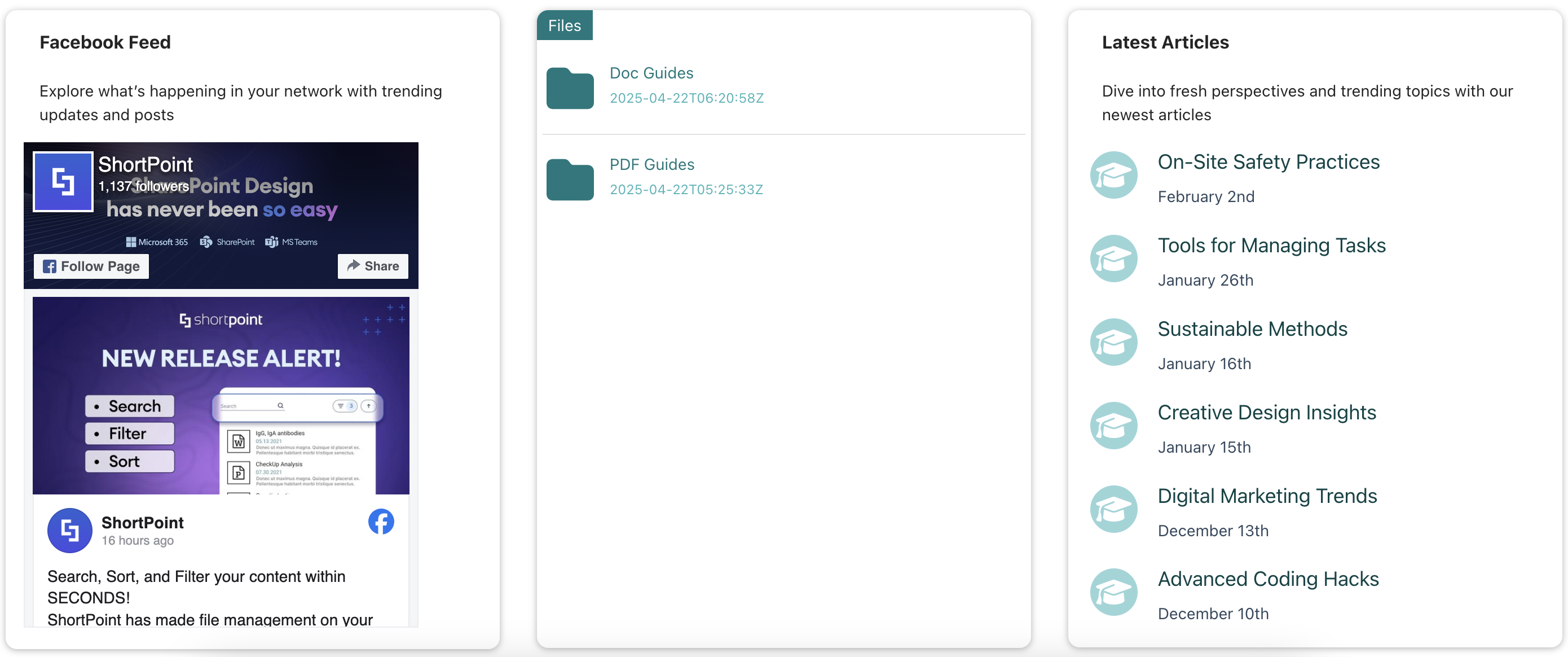Viewport: 1568px width, 657px height.
Task: Click the PDF Guides folder icon
Action: 570,179
